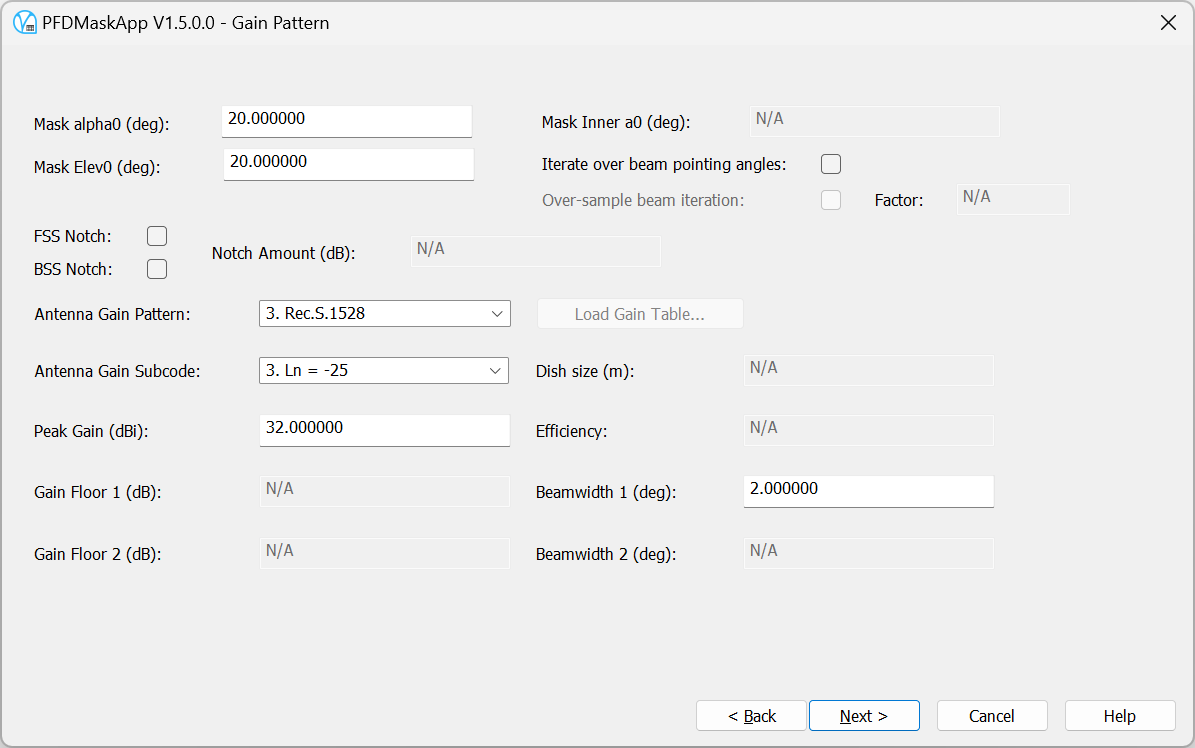
Task: Click the Next button
Action: (864, 715)
